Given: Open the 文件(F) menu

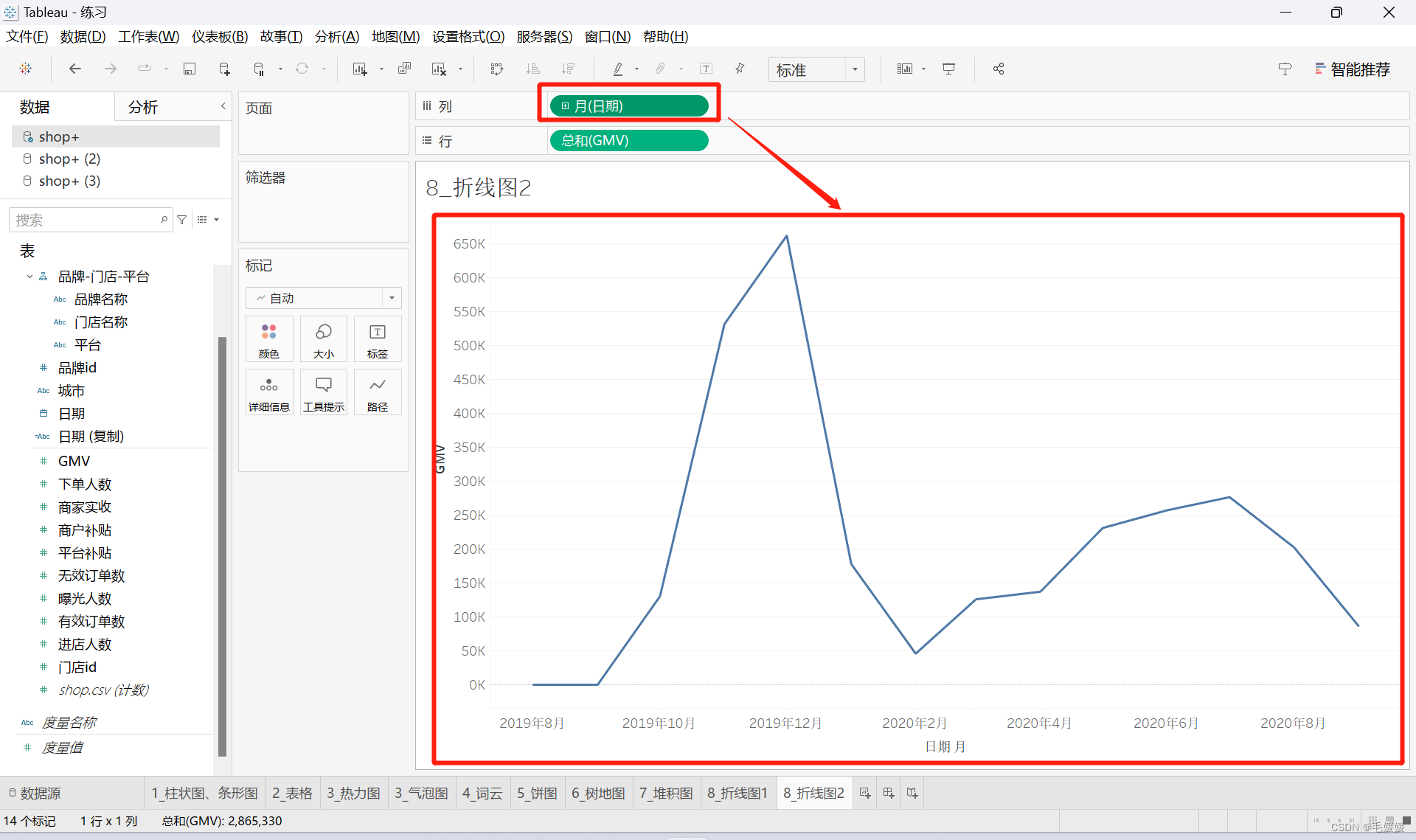Looking at the screenshot, I should point(27,36).
